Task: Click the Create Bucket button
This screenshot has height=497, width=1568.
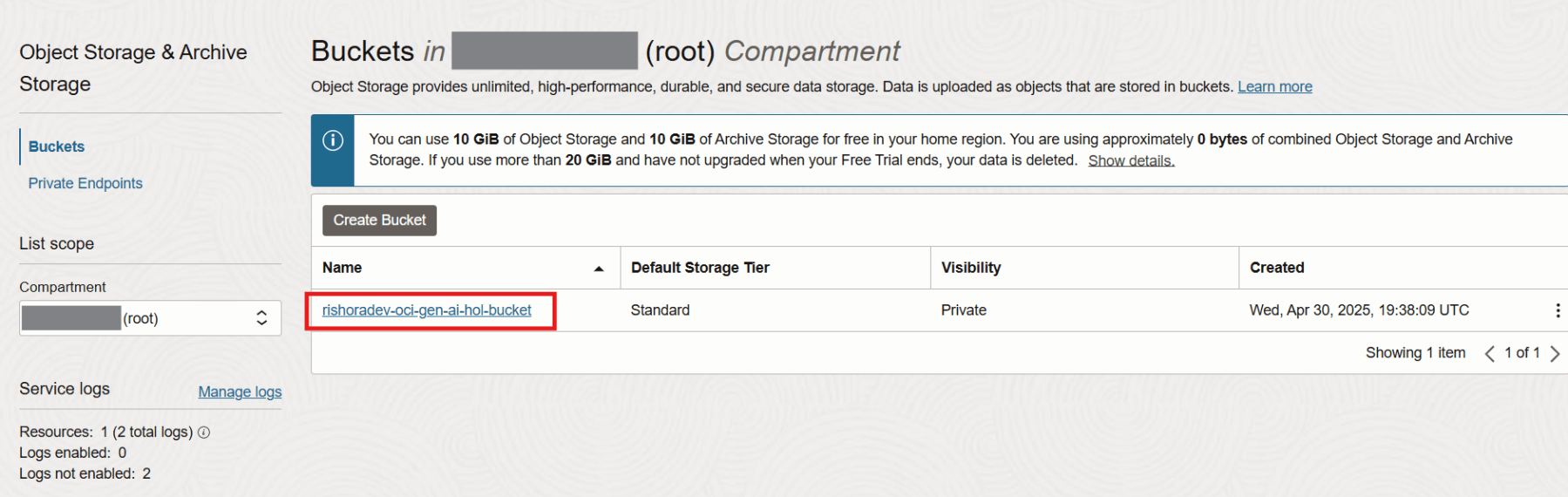Action: [x=379, y=221]
